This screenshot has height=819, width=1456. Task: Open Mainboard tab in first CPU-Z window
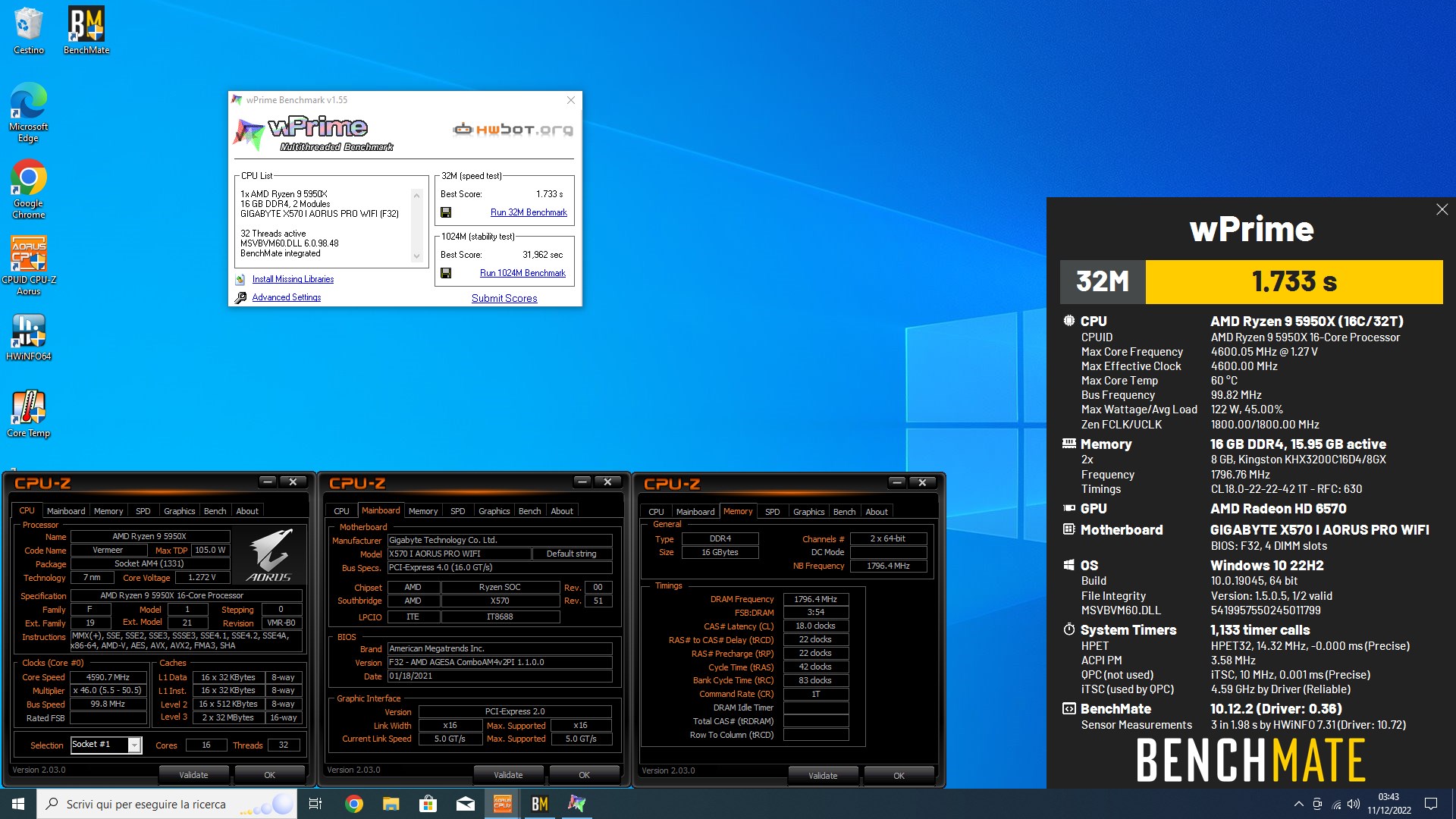pos(66,511)
